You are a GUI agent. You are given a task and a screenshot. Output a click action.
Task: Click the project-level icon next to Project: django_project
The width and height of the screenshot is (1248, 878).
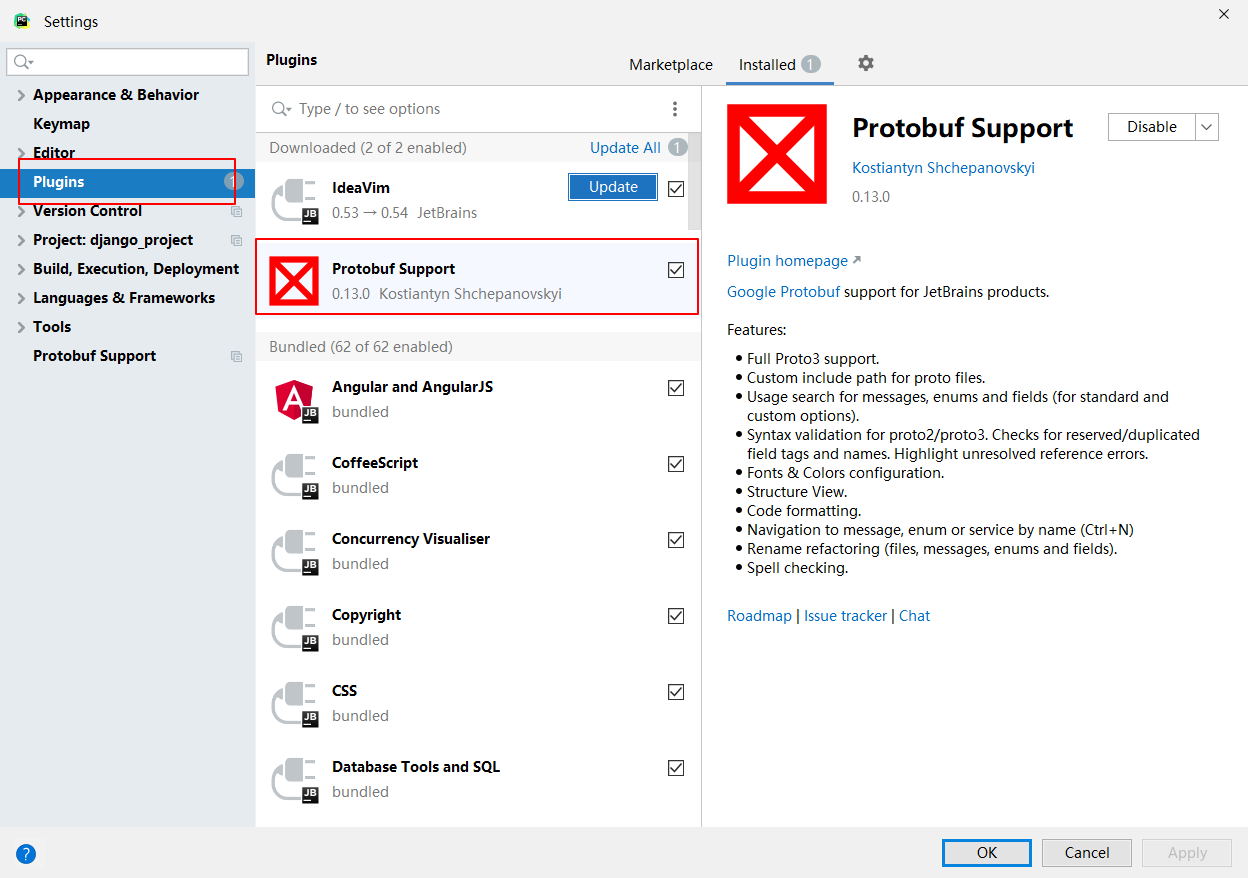point(236,241)
